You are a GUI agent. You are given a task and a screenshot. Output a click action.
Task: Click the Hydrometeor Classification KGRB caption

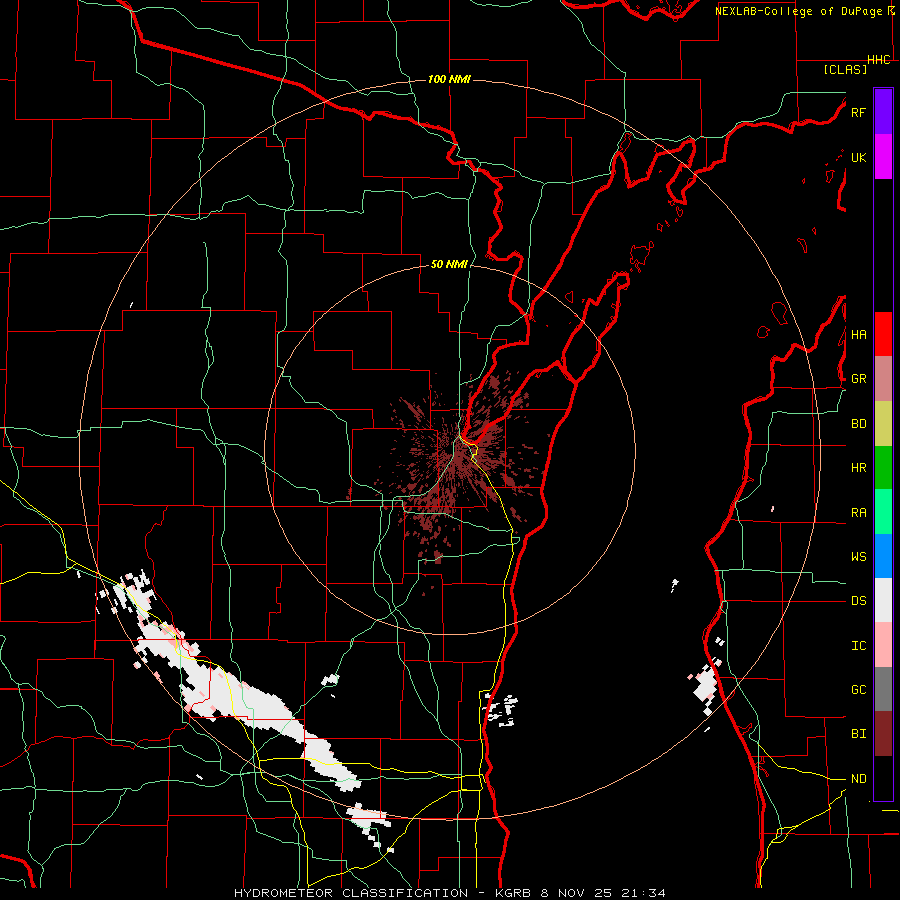coord(450,893)
